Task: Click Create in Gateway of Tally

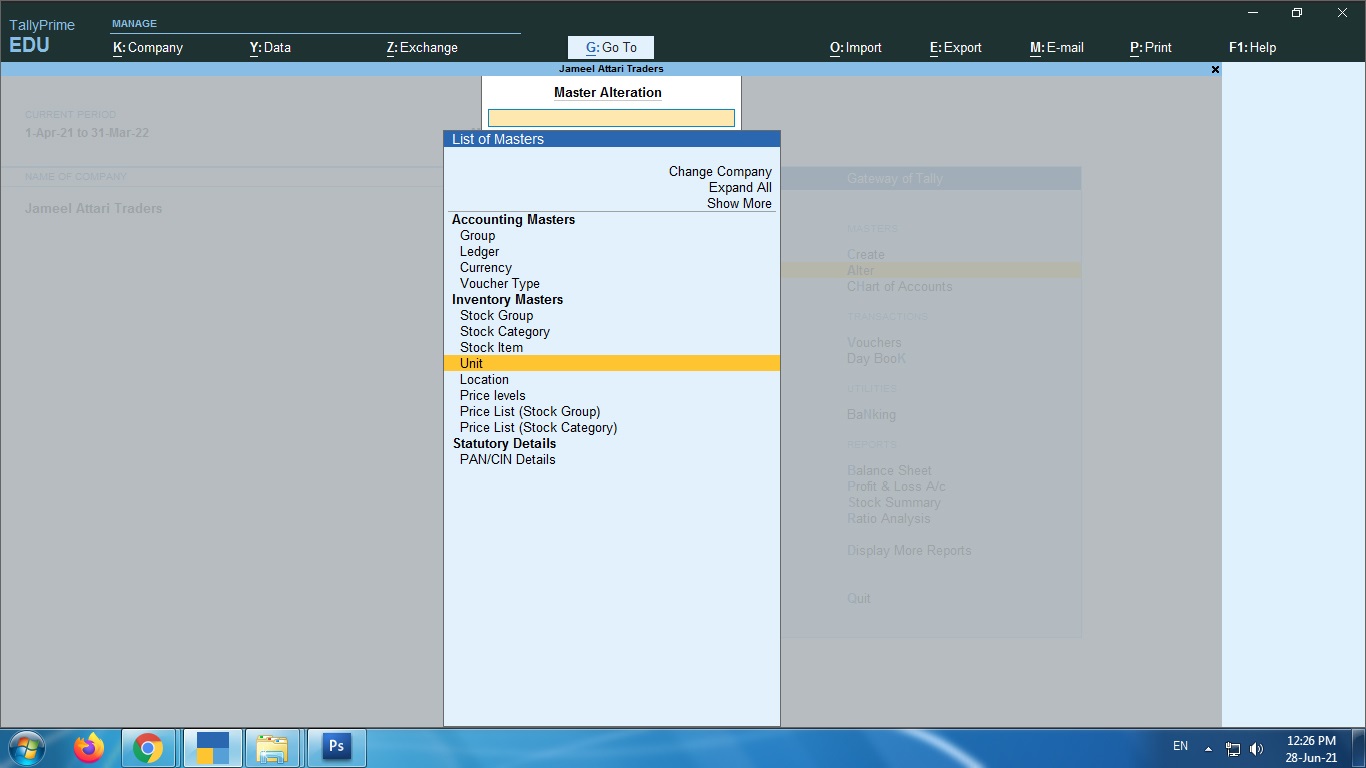Action: (866, 254)
